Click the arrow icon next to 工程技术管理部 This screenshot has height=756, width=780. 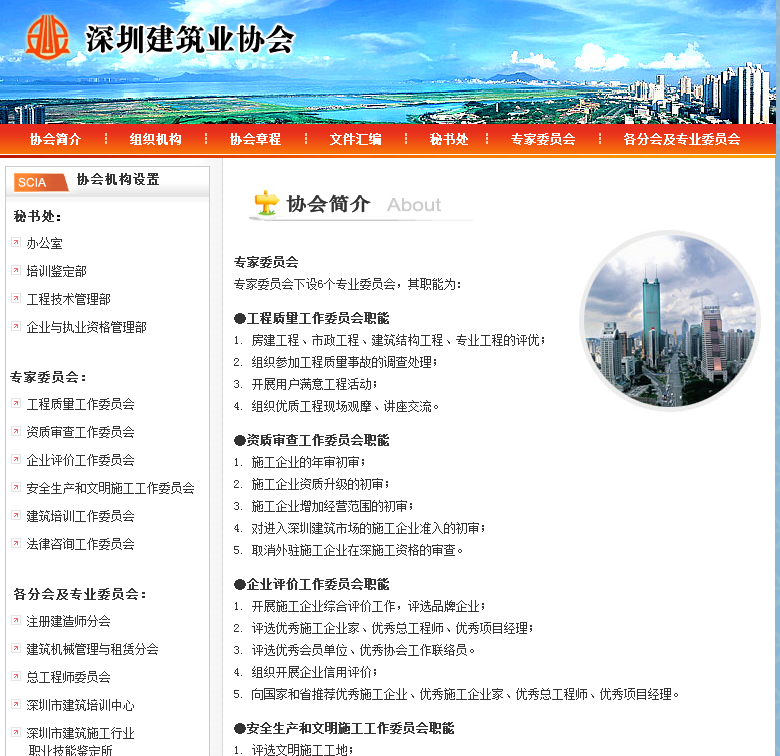coord(16,298)
